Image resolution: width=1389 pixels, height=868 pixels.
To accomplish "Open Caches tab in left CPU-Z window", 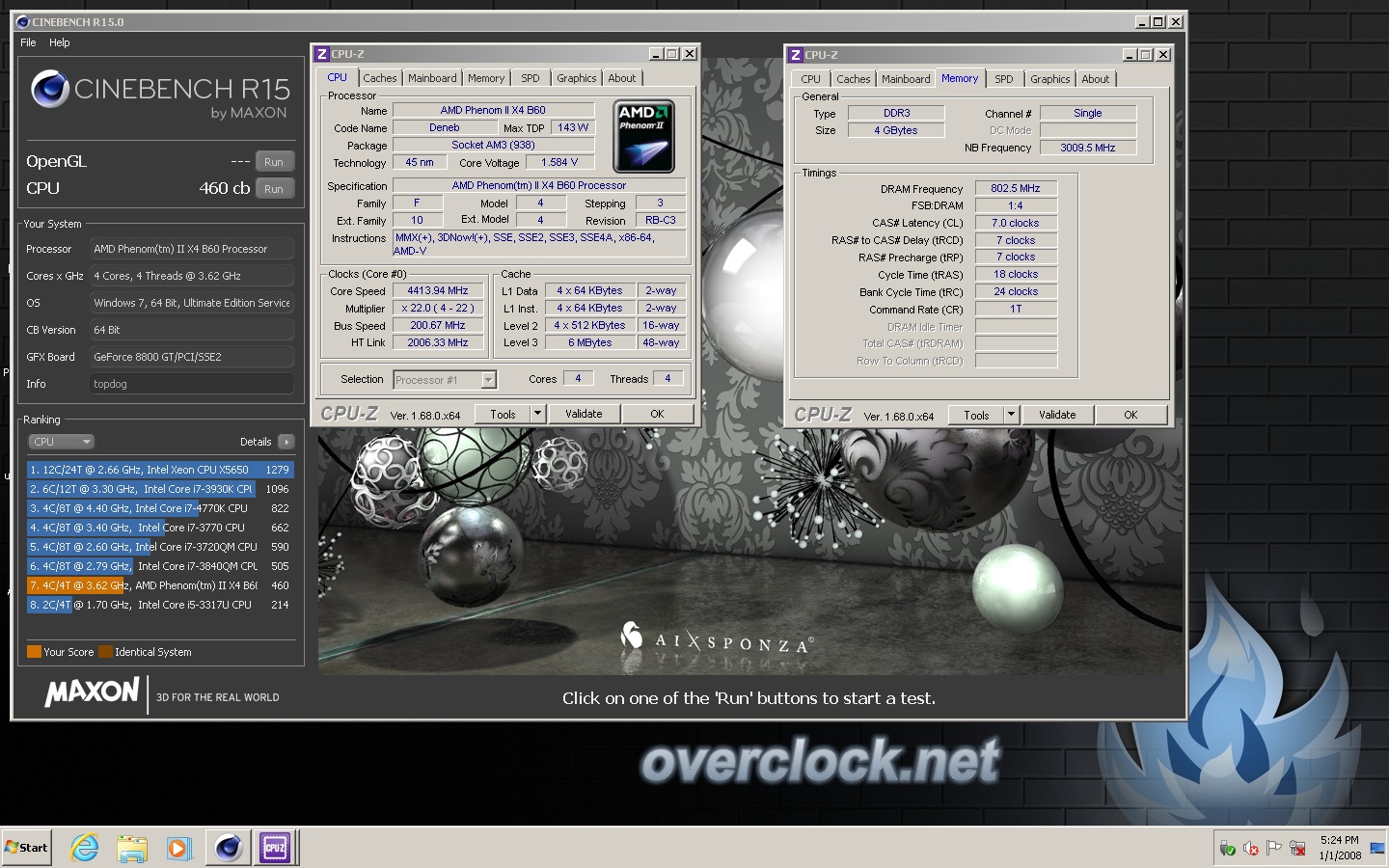I will (380, 78).
